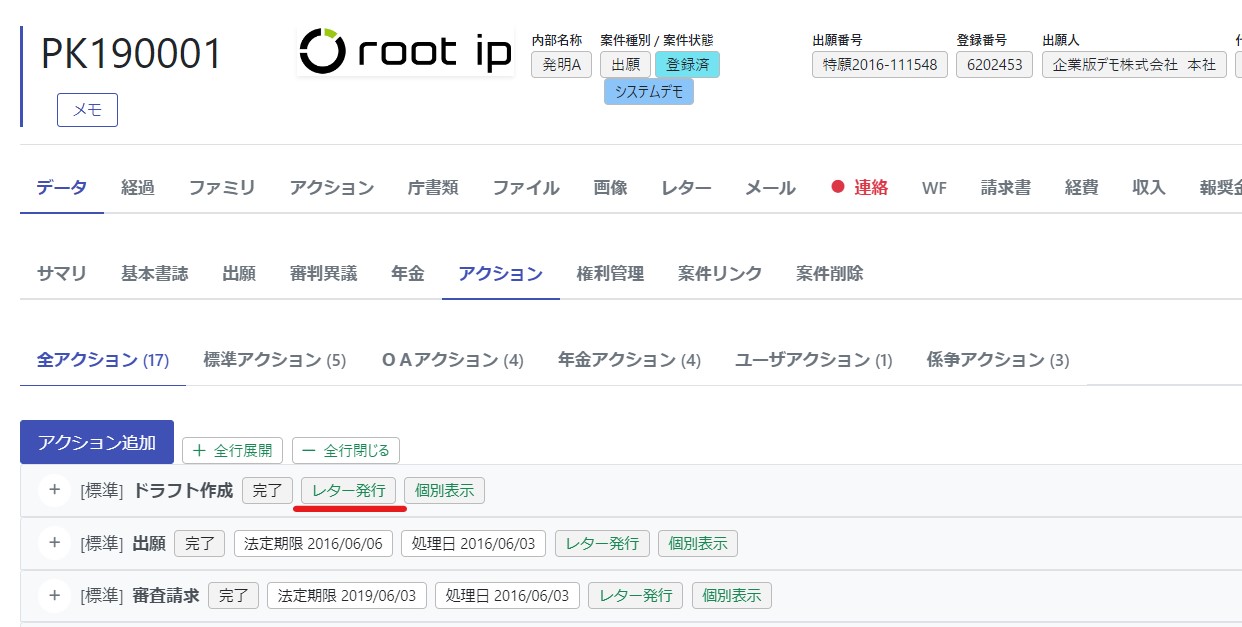The width and height of the screenshot is (1242, 627).
Task: Open the メール tab
Action: (770, 188)
